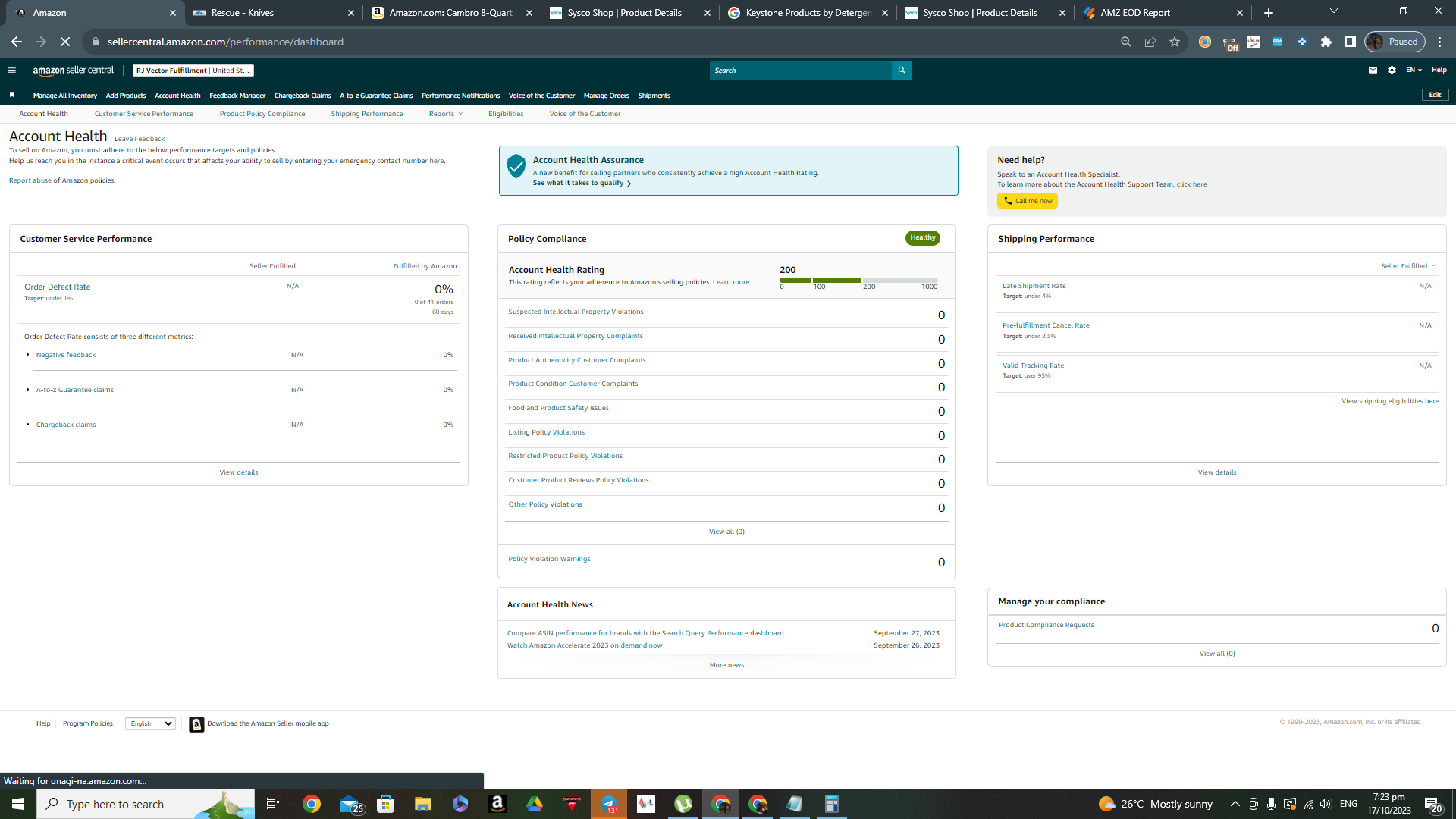
Task: Open Microsoft Store from taskbar
Action: pyautogui.click(x=386, y=804)
